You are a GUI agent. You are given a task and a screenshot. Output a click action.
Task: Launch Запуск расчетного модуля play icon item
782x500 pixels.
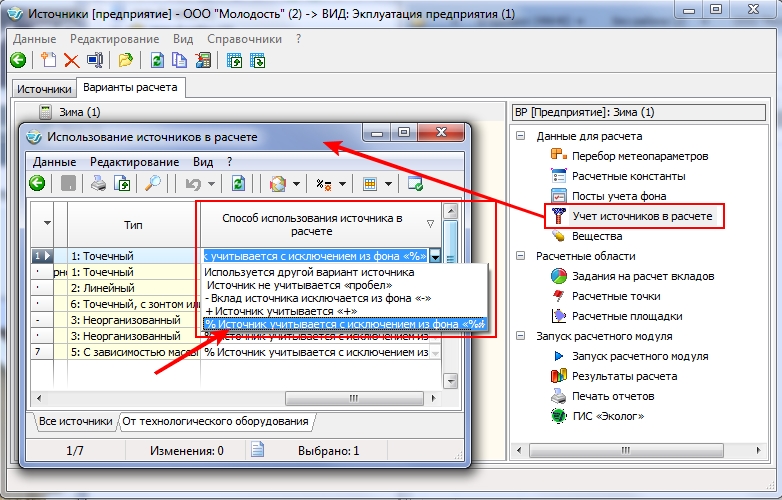tap(639, 356)
